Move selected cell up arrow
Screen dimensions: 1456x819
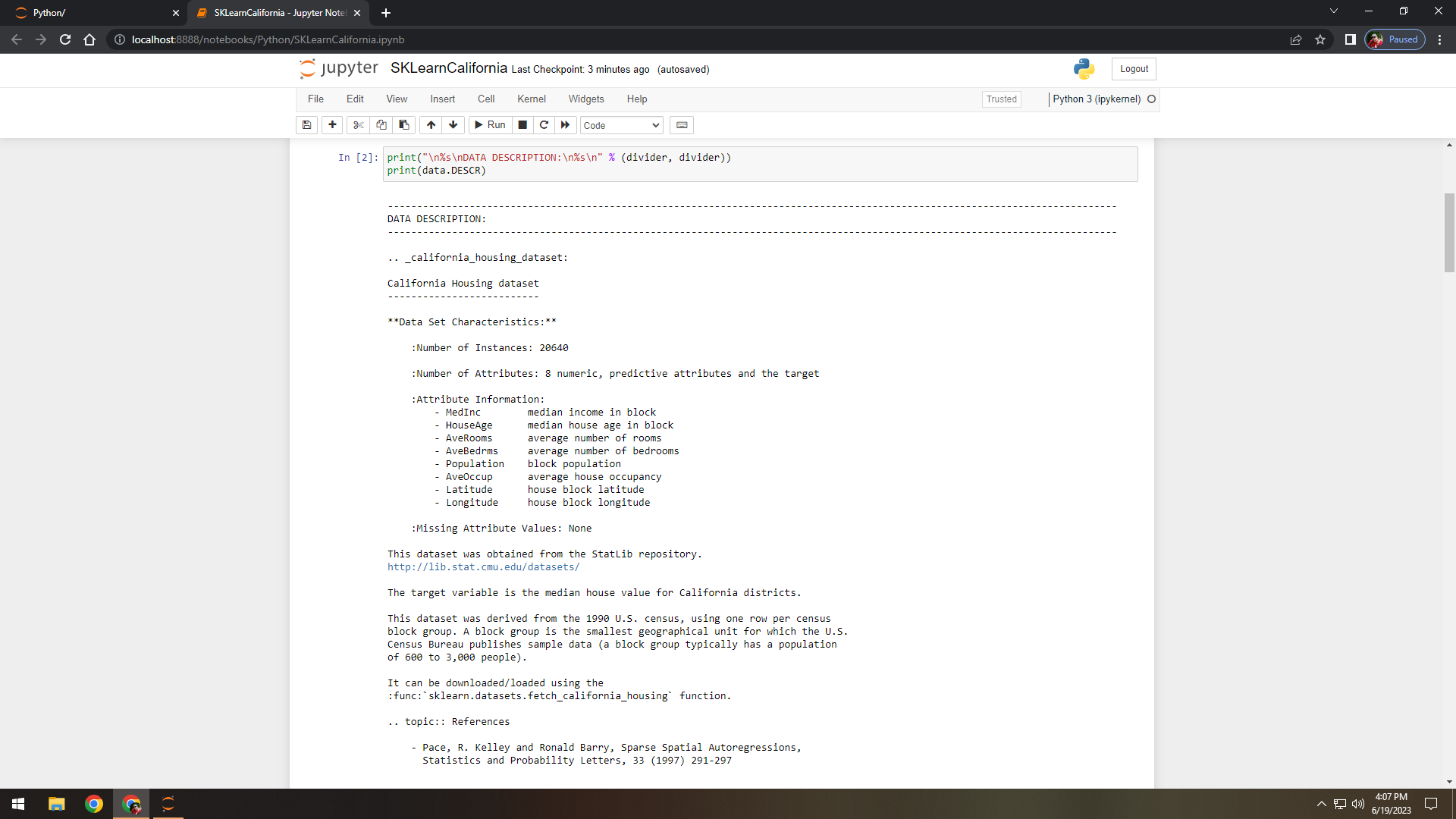pyautogui.click(x=431, y=125)
